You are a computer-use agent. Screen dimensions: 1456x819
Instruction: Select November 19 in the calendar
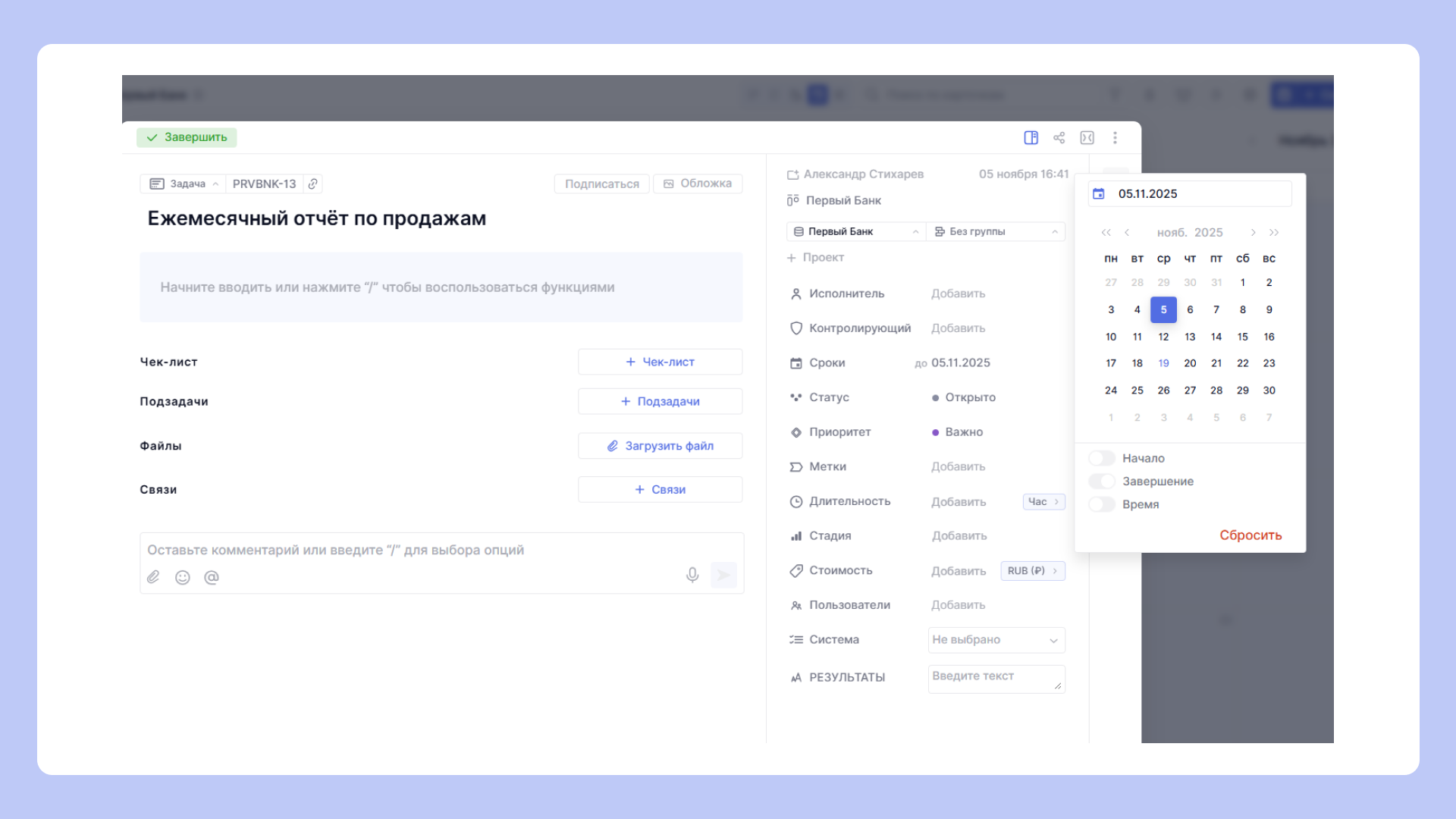pos(1163,363)
